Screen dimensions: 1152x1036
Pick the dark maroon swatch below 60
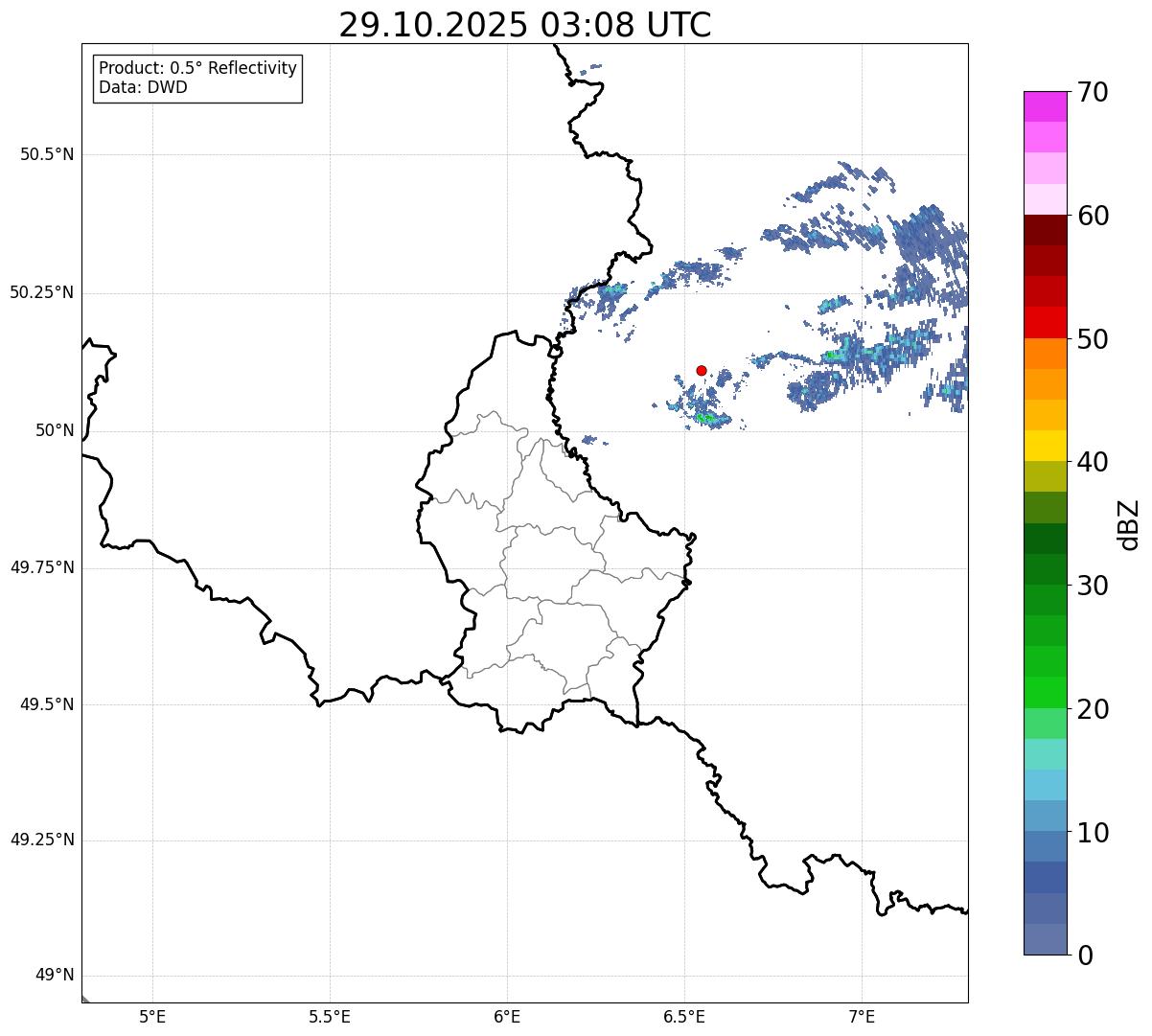pos(1045,230)
